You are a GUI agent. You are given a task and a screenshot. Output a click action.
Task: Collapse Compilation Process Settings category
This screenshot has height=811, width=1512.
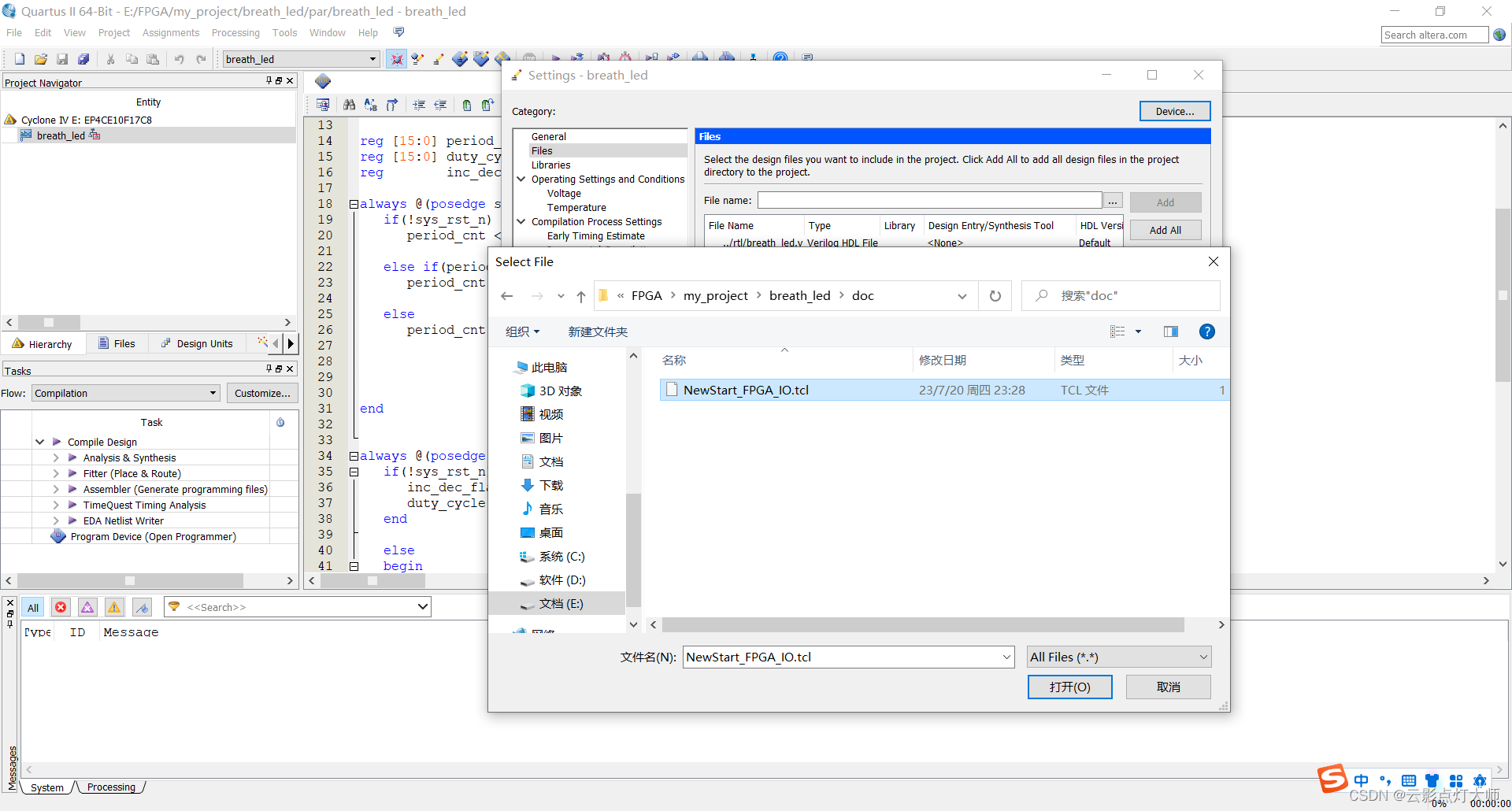click(521, 221)
